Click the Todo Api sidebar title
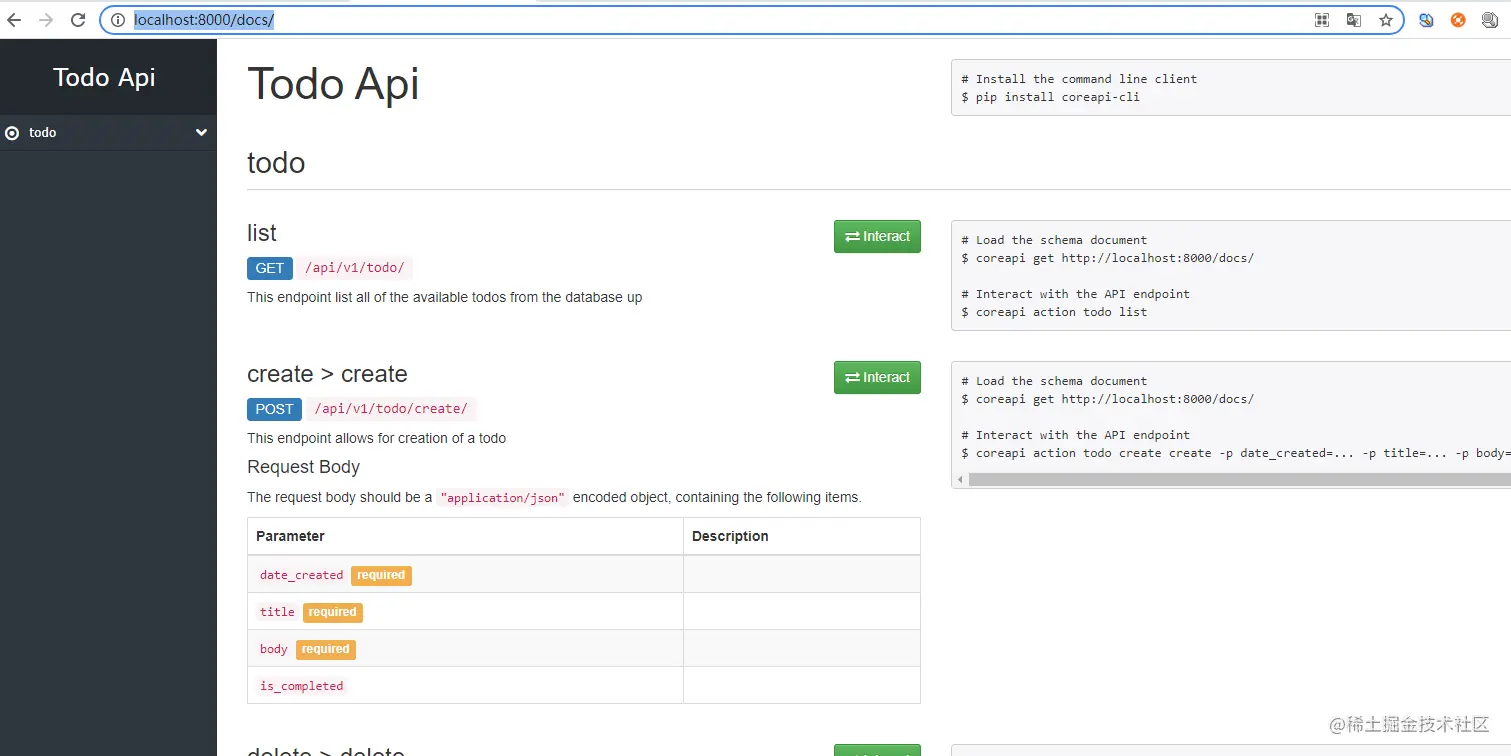Image resolution: width=1511 pixels, height=756 pixels. point(104,77)
